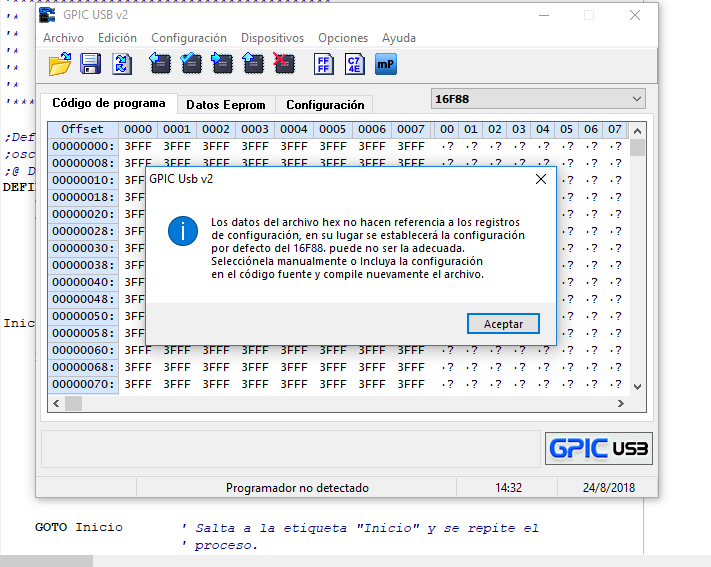Viewport: 711px width, 567px height.
Task: Click the blue info icon in the dialog
Action: (183, 231)
